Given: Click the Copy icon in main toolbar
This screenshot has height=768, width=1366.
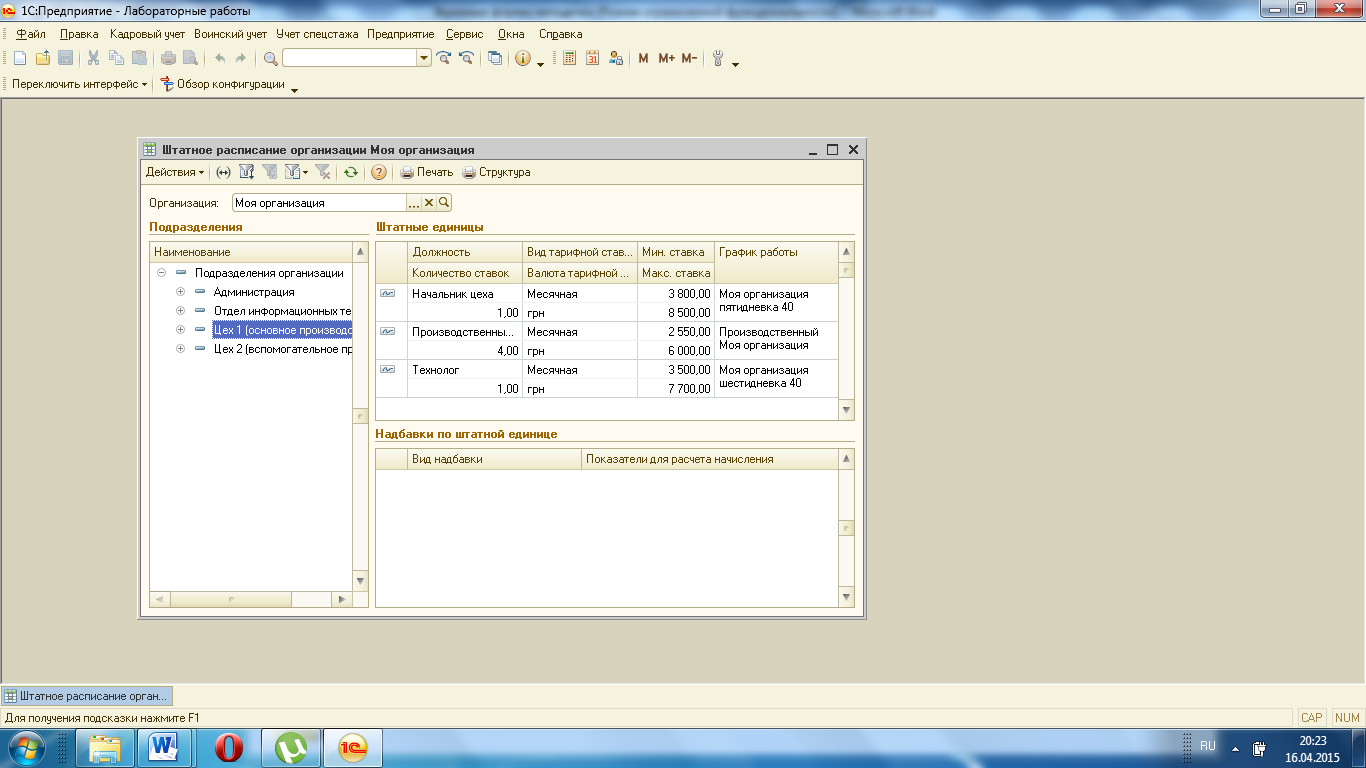Looking at the screenshot, I should click(116, 59).
